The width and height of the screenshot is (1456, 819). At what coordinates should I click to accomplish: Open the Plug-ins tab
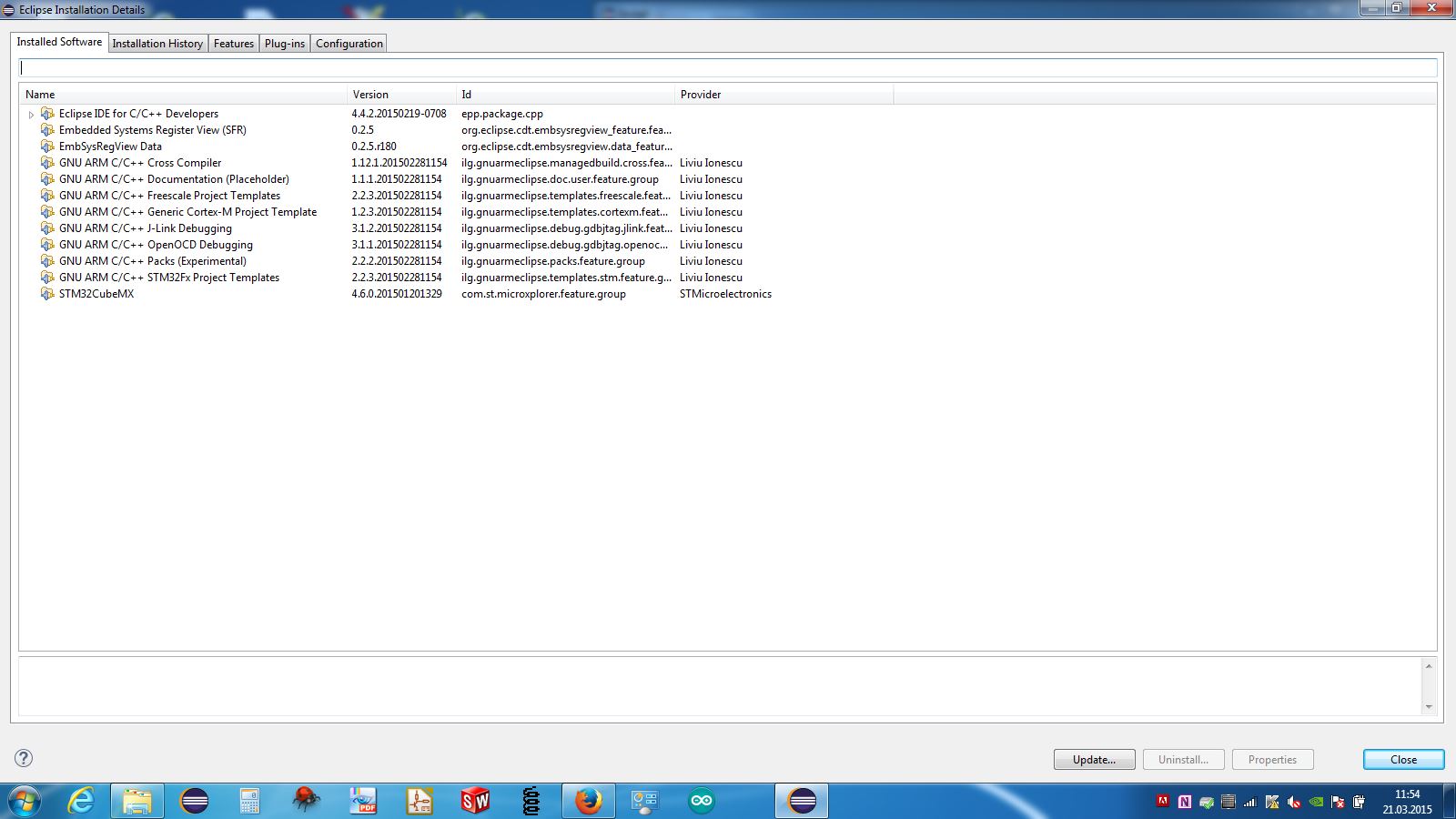click(x=285, y=44)
